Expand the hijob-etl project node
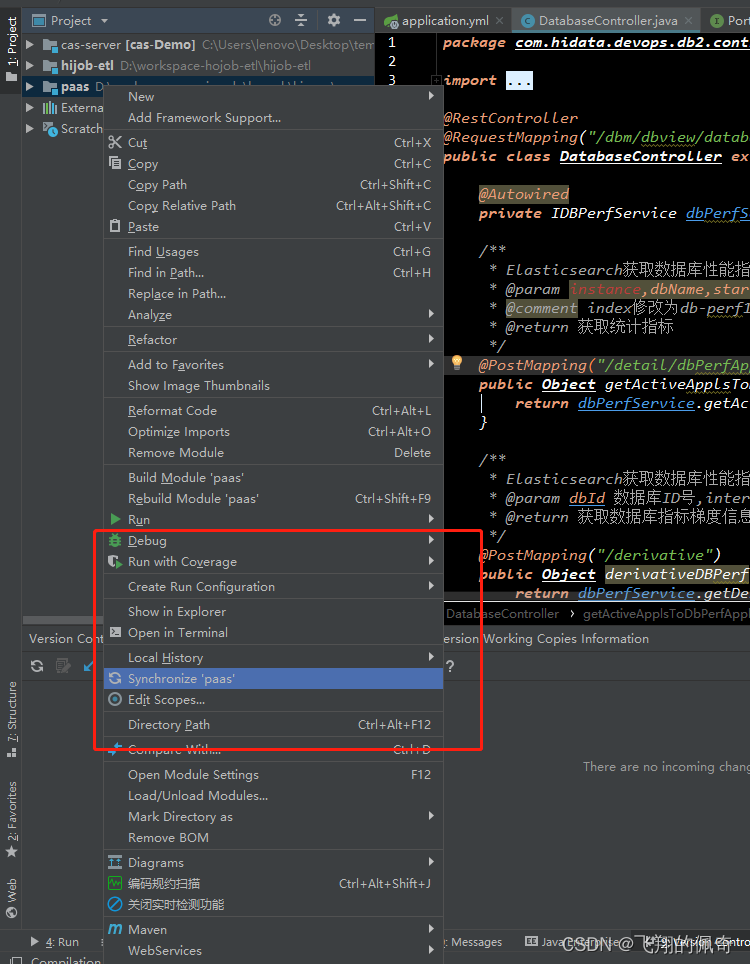 [30, 65]
